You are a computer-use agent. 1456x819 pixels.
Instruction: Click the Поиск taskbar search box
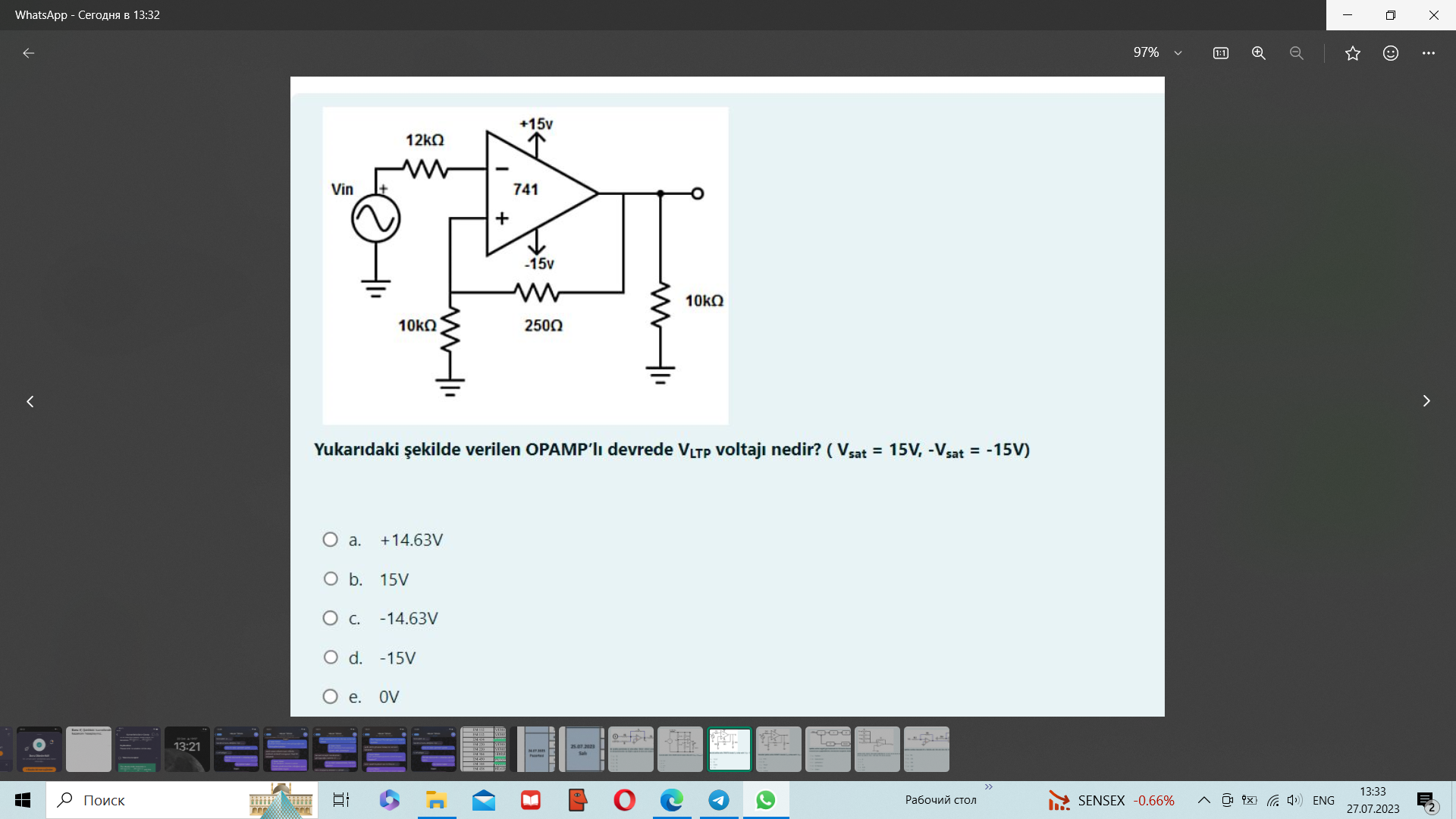(x=182, y=800)
